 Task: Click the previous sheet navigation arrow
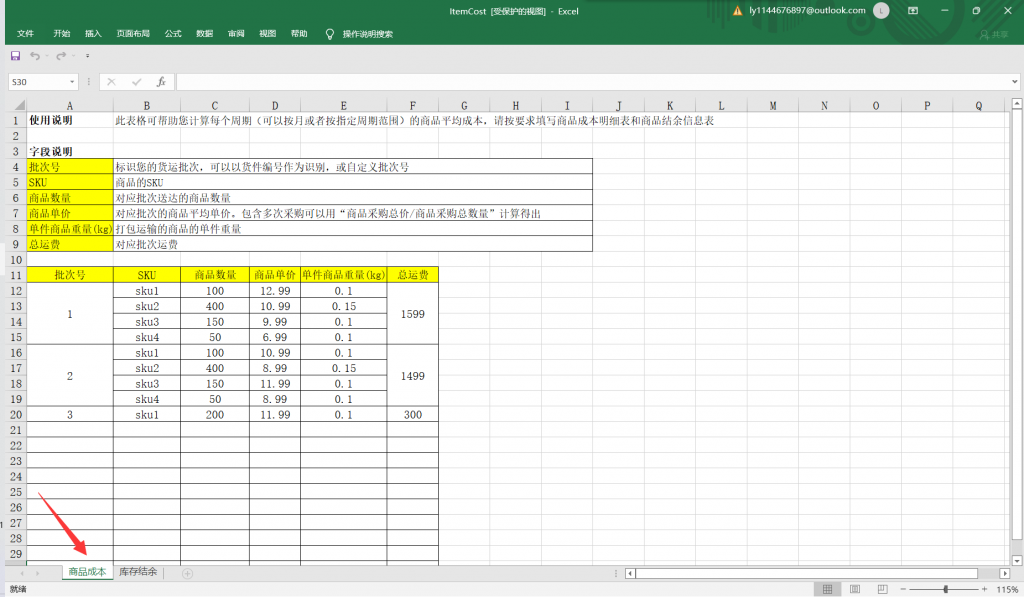[22, 573]
